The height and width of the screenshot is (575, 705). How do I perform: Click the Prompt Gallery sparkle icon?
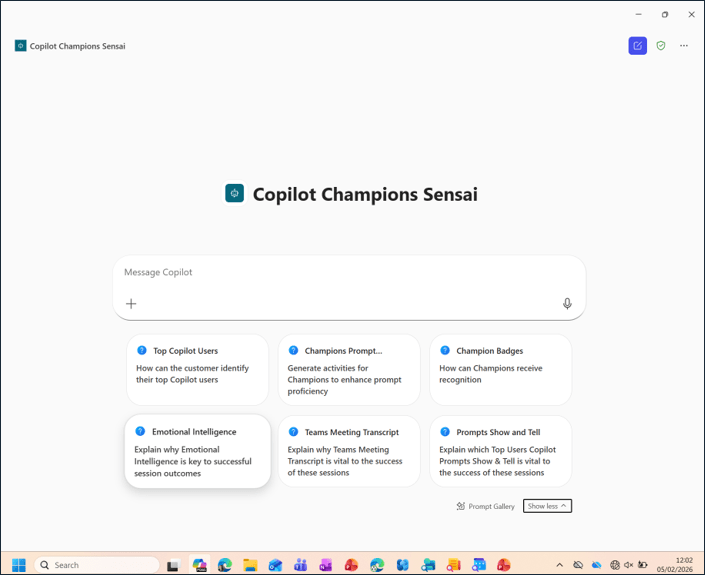[460, 506]
